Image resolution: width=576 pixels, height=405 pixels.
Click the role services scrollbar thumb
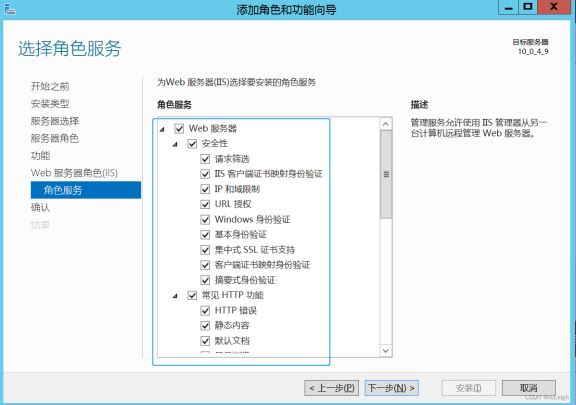pos(386,175)
